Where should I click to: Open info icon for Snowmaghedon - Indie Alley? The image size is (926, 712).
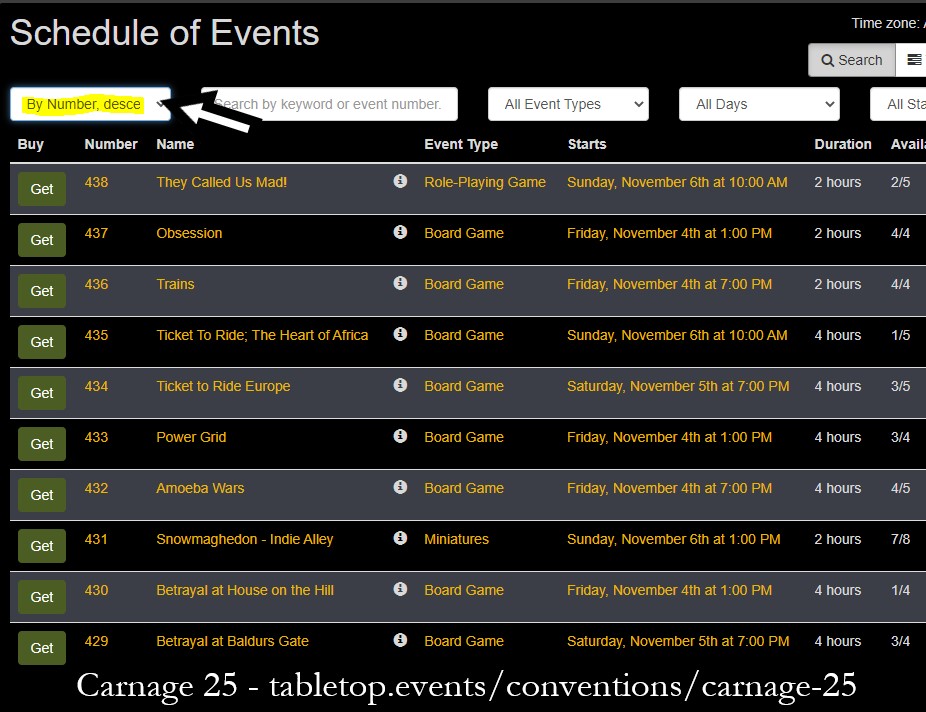400,539
